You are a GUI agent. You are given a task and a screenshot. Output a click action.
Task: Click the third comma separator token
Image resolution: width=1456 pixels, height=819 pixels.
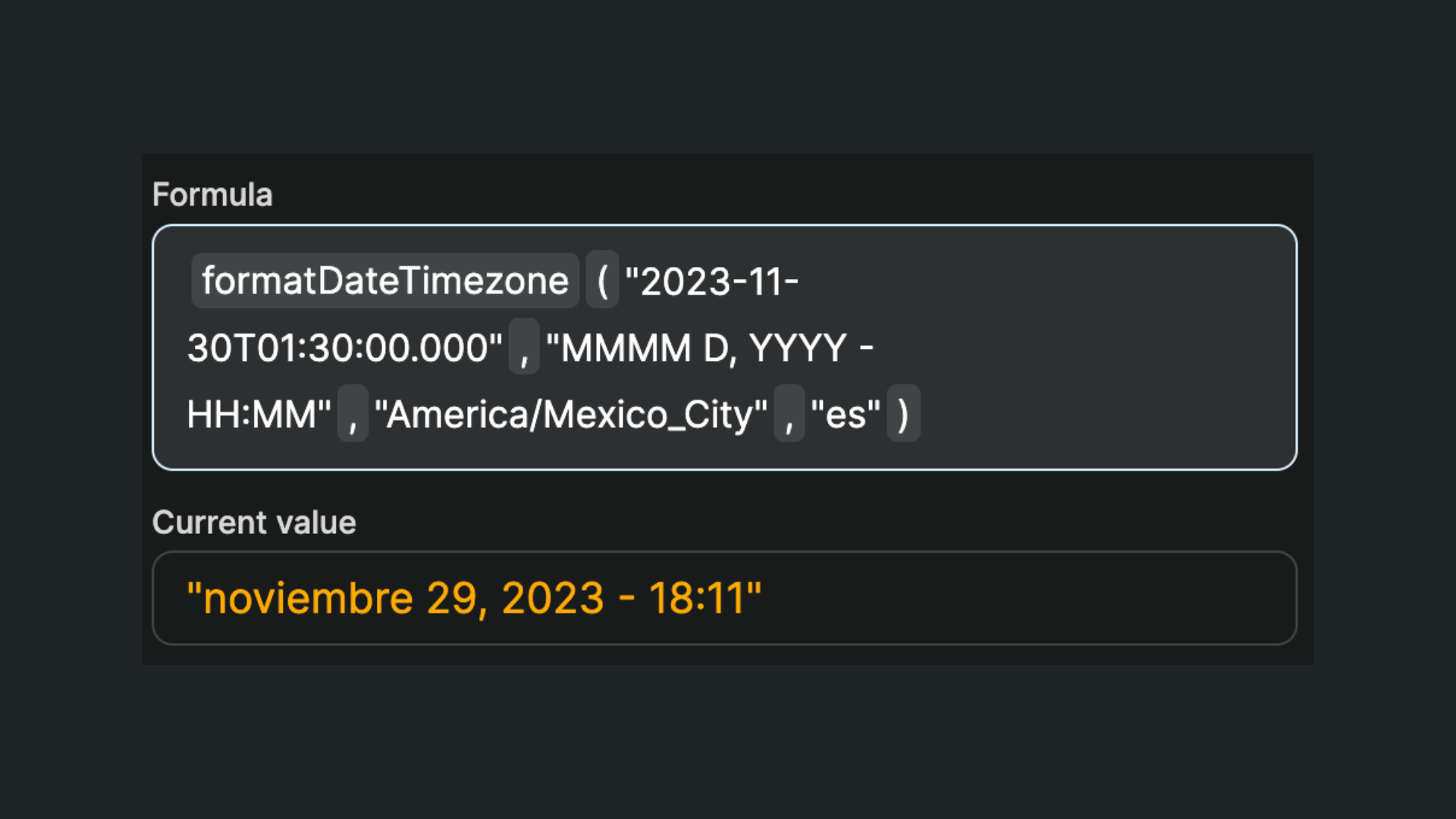coord(789,415)
